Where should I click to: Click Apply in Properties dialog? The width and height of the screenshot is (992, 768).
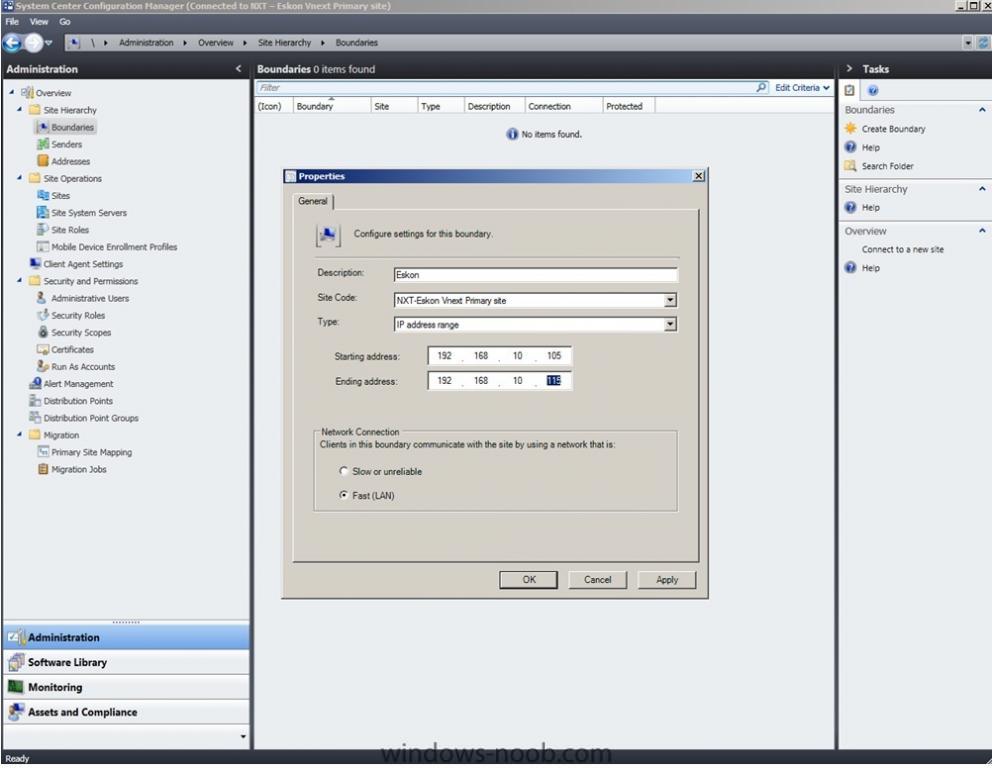(667, 579)
